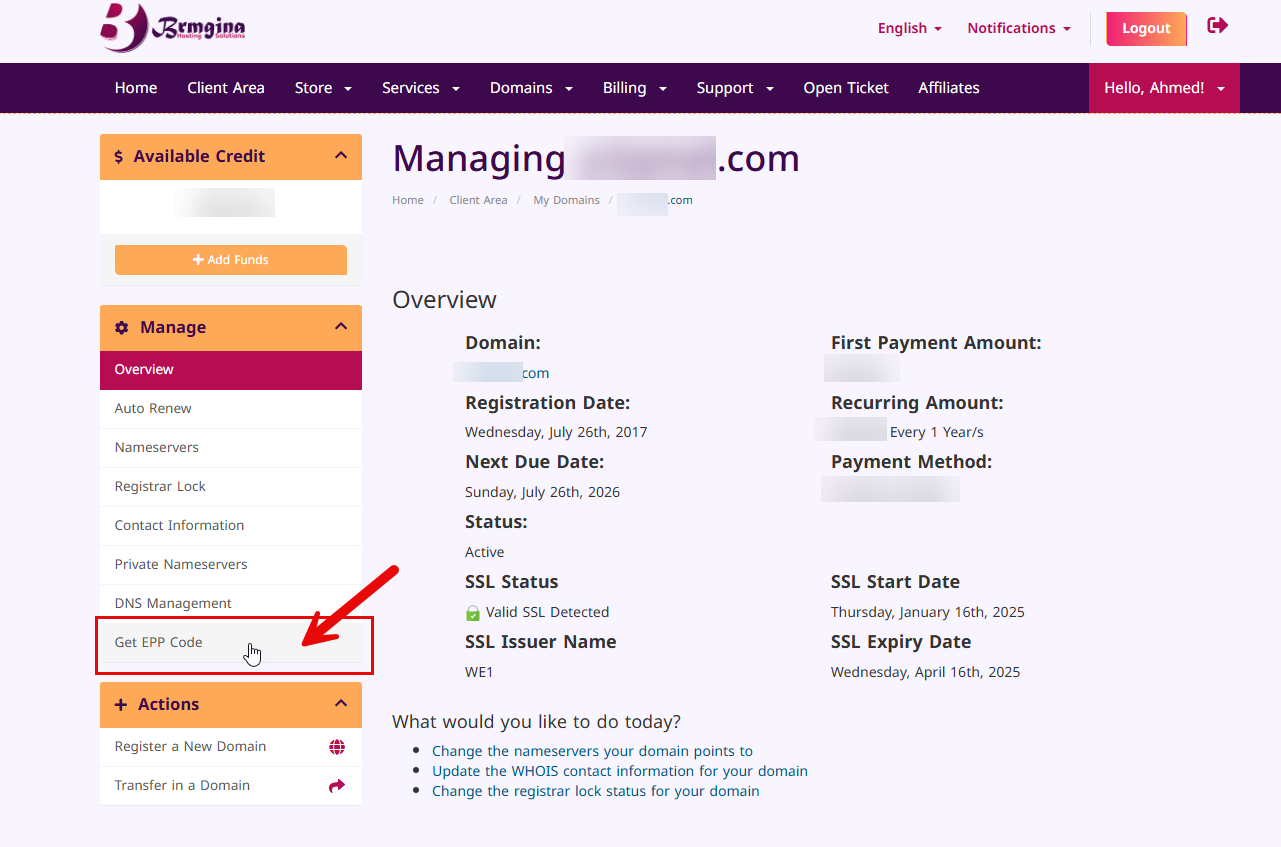Open the Affiliates page
Viewport: 1281px width, 847px height.
[x=949, y=88]
